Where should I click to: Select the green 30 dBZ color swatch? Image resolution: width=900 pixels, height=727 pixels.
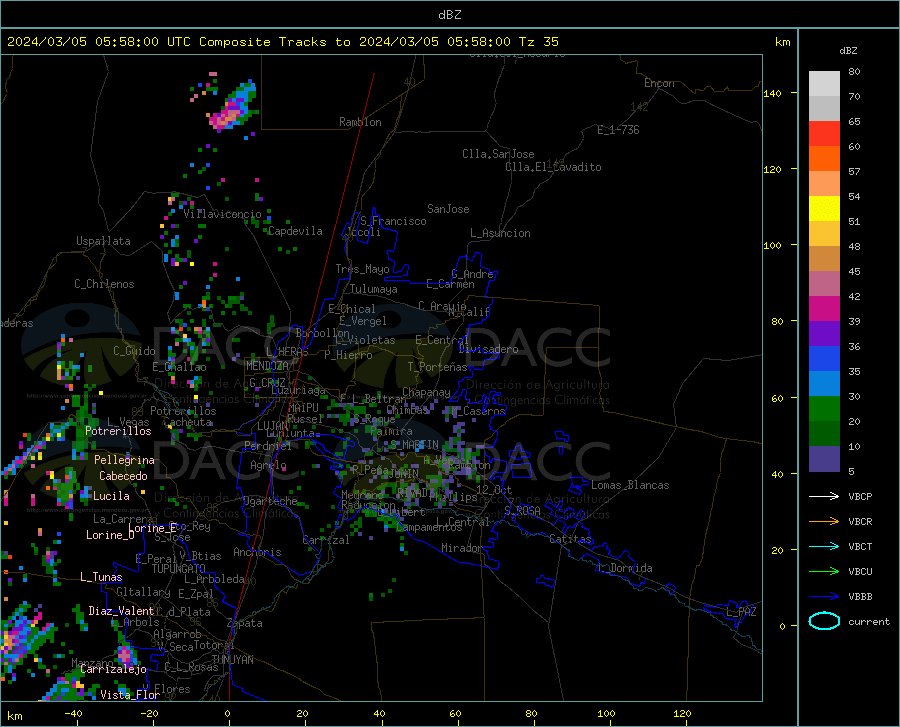(x=824, y=409)
